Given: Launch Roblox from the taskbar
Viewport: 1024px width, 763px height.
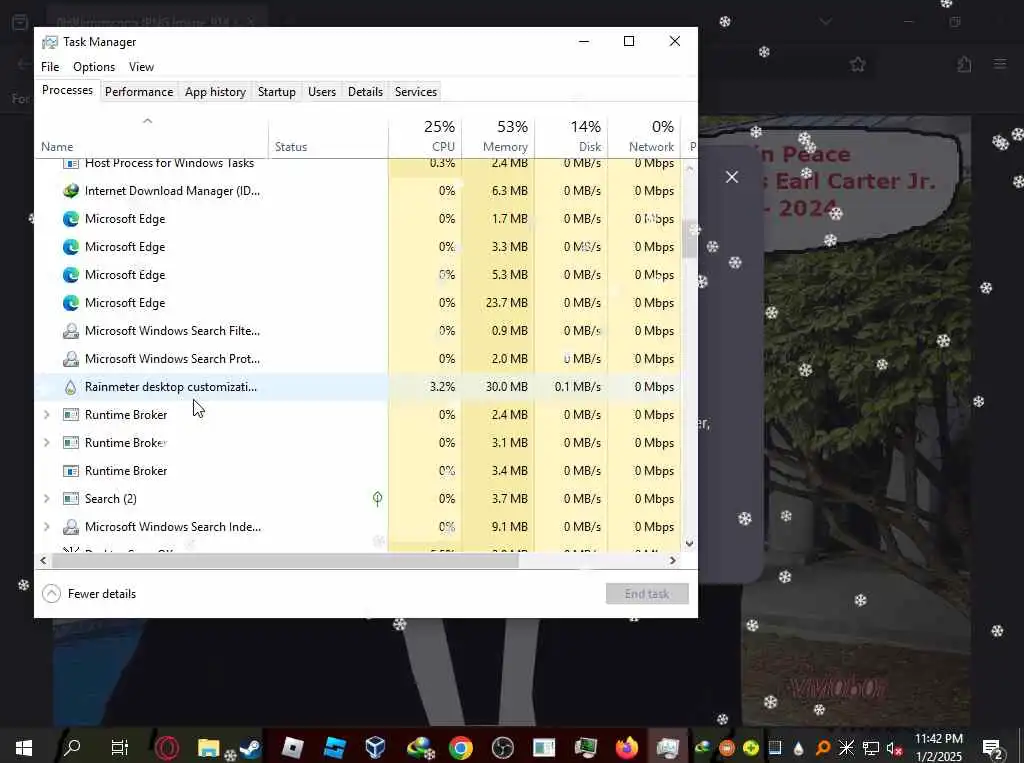Looking at the screenshot, I should click(x=292, y=747).
